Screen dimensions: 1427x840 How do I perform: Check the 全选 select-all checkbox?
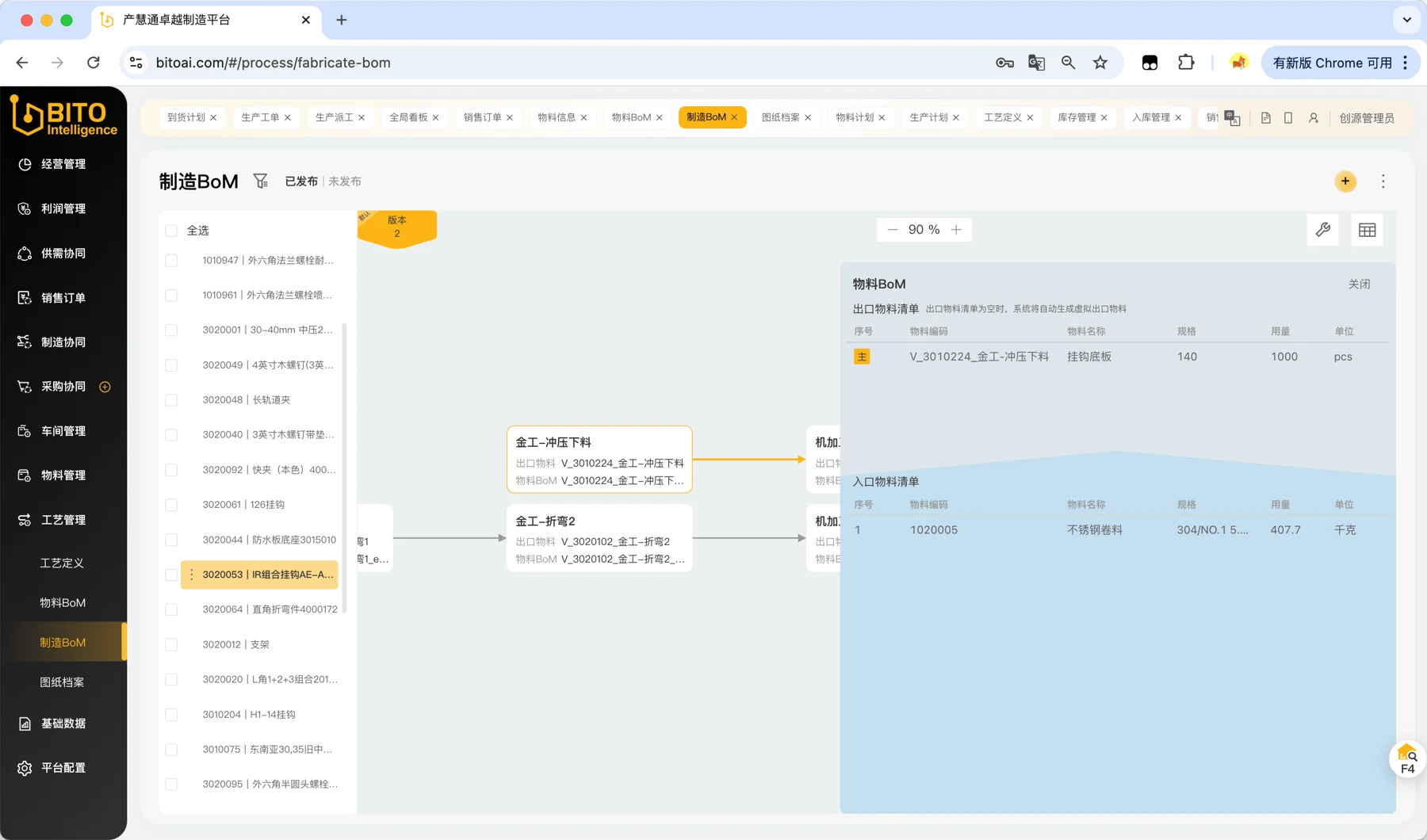pyautogui.click(x=171, y=231)
